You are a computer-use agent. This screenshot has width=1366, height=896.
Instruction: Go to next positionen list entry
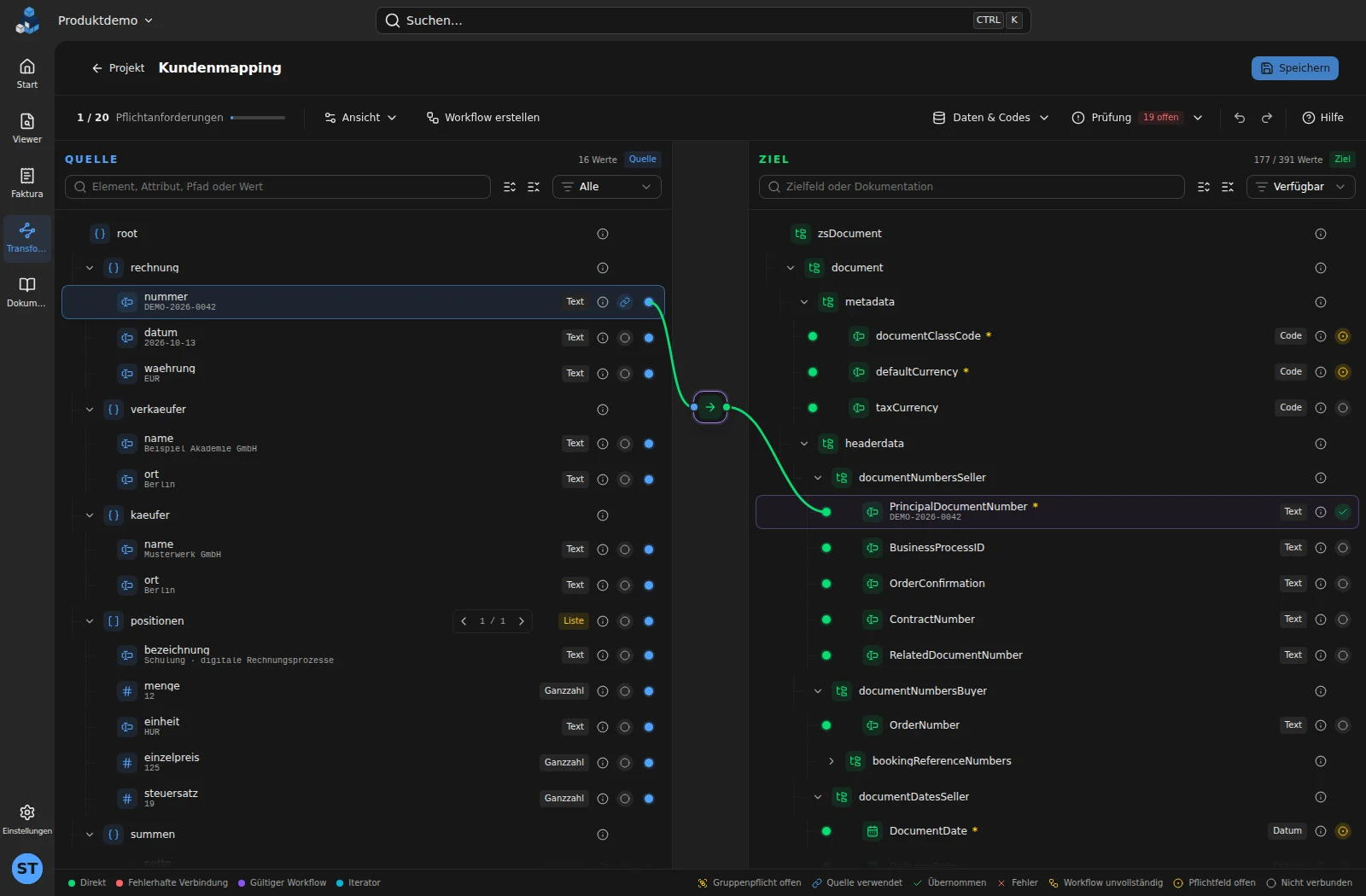[x=522, y=621]
